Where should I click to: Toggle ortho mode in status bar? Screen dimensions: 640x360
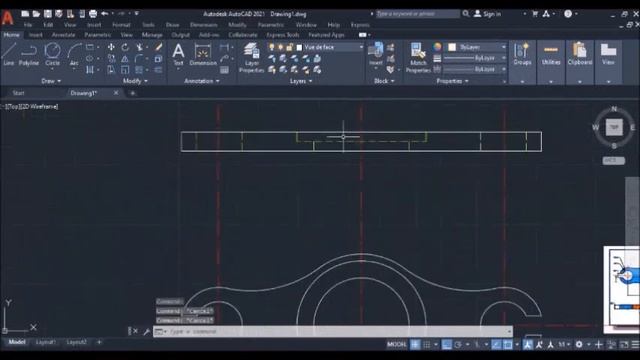pyautogui.click(x=447, y=345)
